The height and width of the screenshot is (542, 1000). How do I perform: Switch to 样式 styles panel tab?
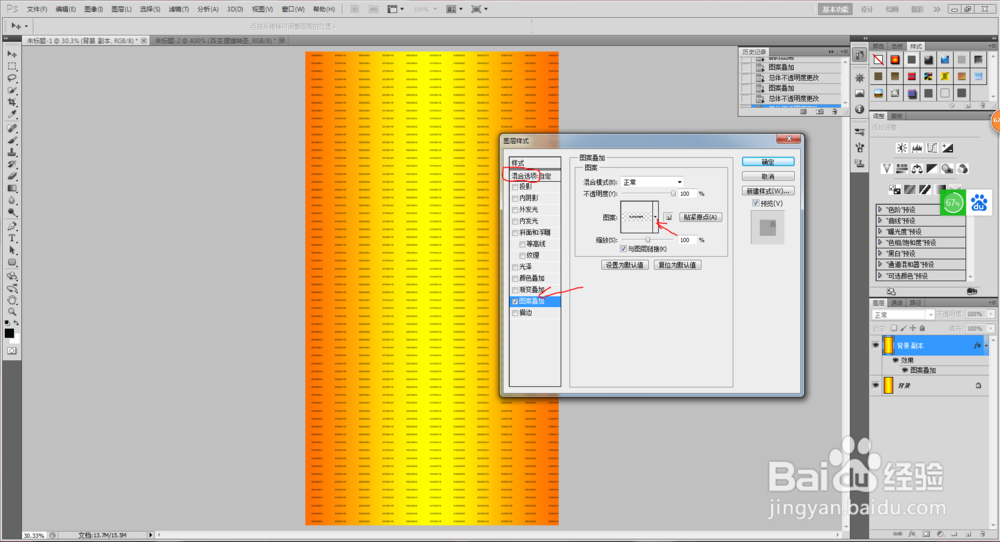click(916, 47)
